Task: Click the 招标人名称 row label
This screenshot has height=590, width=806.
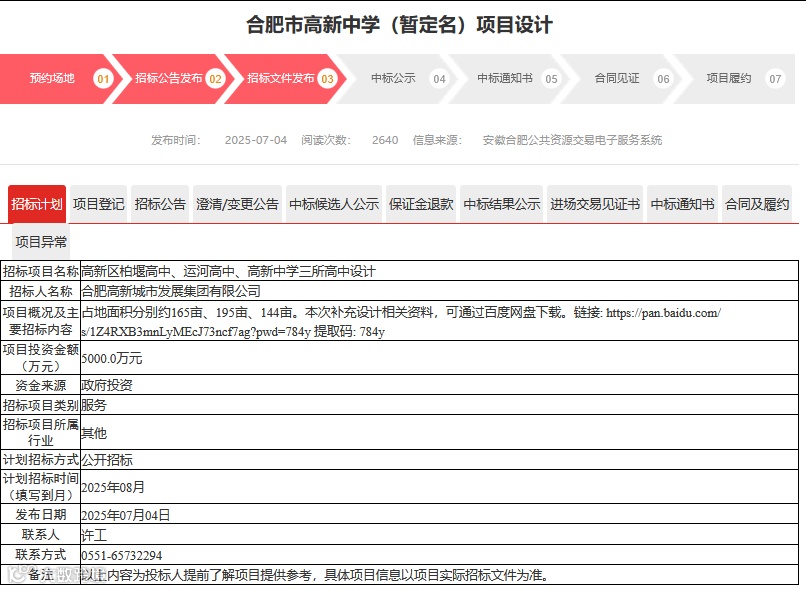Action: tap(41, 291)
